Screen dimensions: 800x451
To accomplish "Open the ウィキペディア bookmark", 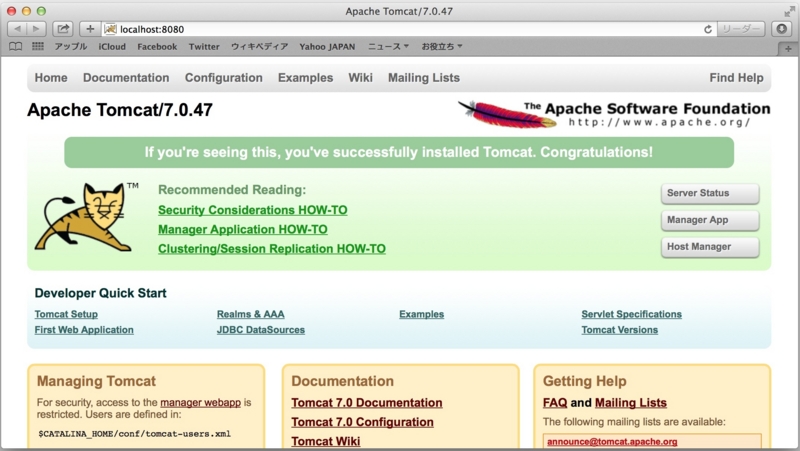I will tap(260, 46).
